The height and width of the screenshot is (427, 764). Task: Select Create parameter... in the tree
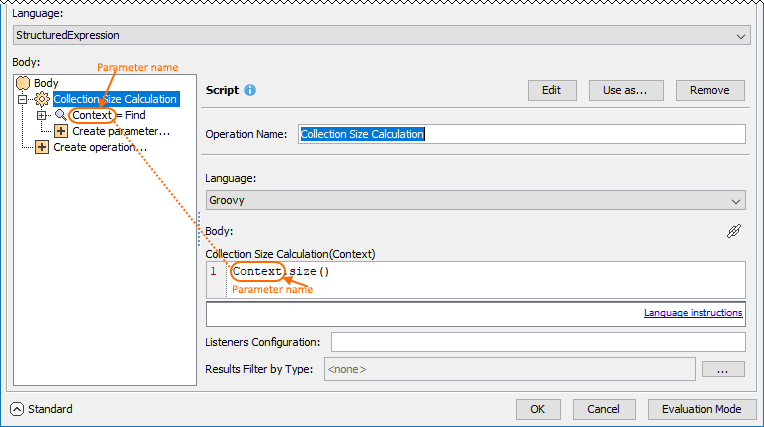[x=121, y=131]
